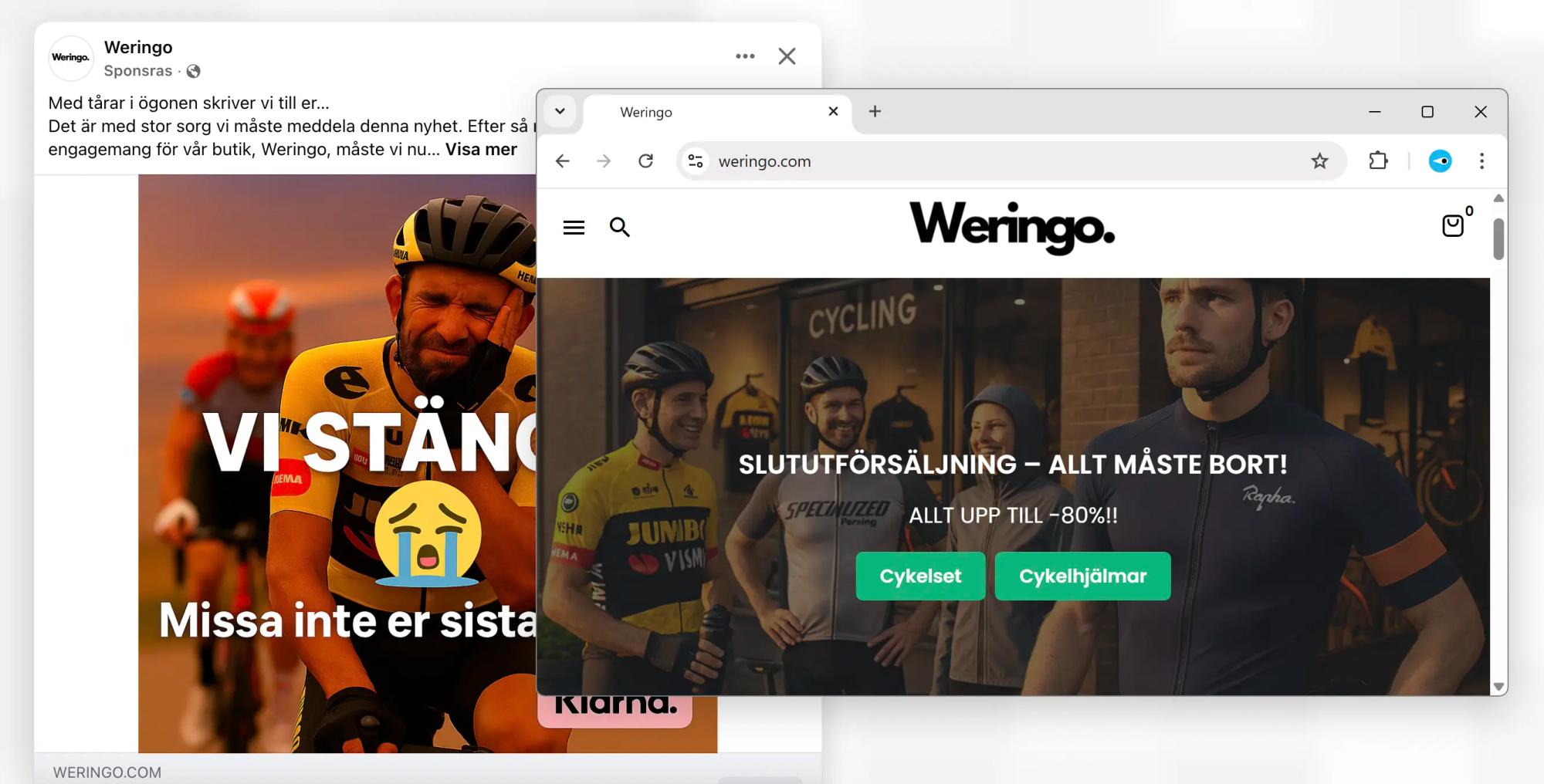Open the hamburger menu on Weringo site

pyautogui.click(x=574, y=227)
